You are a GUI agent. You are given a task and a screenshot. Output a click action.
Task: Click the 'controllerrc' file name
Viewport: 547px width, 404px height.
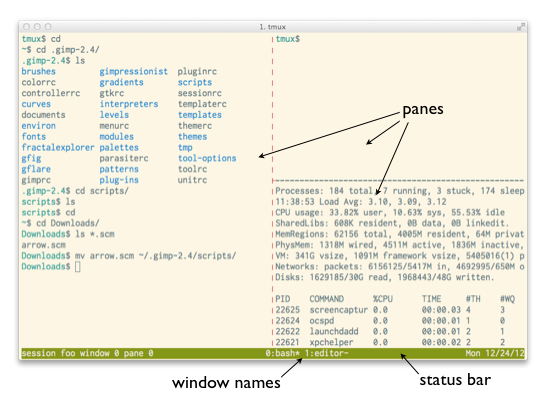51,93
